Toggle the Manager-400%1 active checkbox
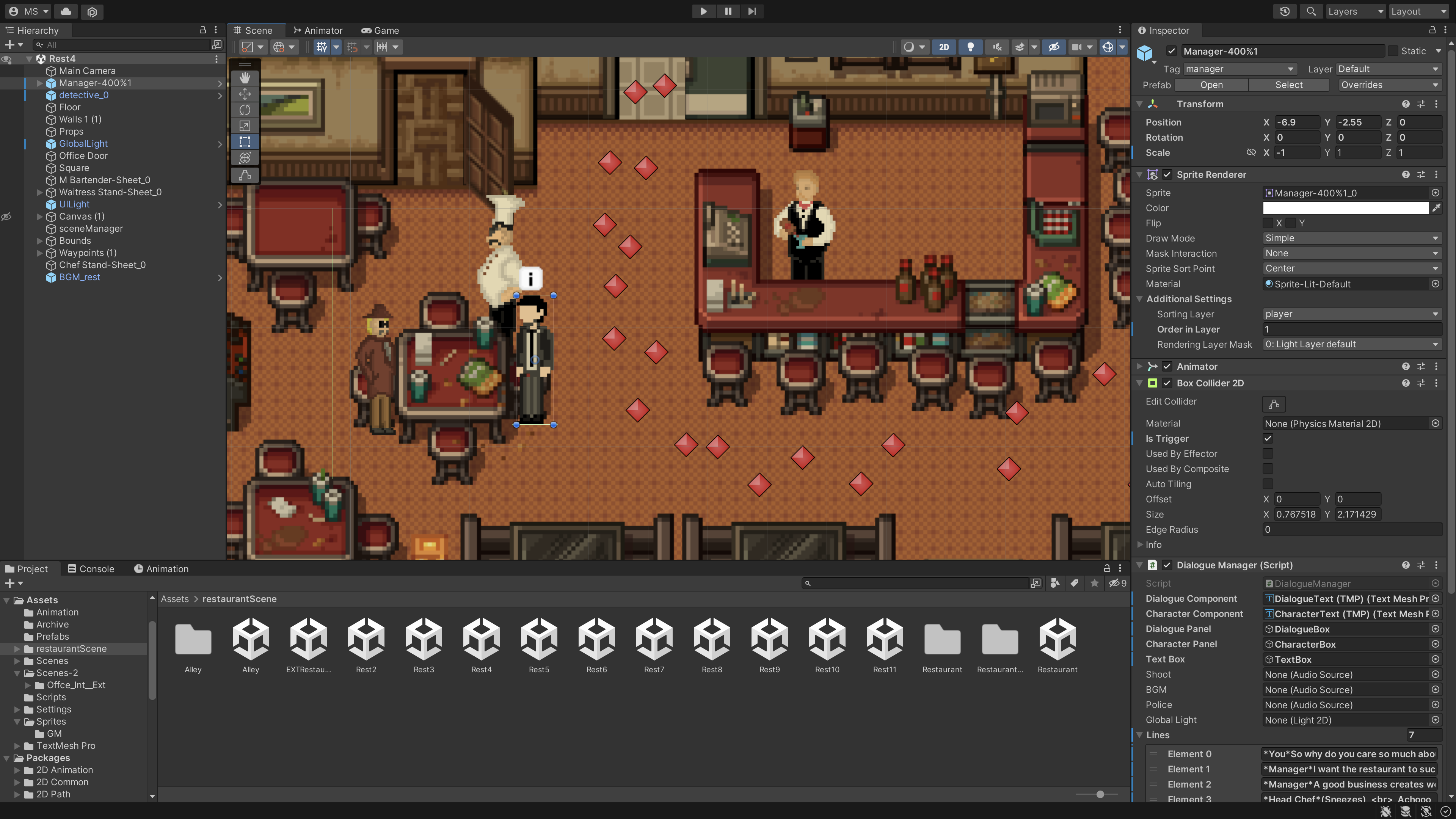The image size is (1456, 819). tap(1172, 52)
